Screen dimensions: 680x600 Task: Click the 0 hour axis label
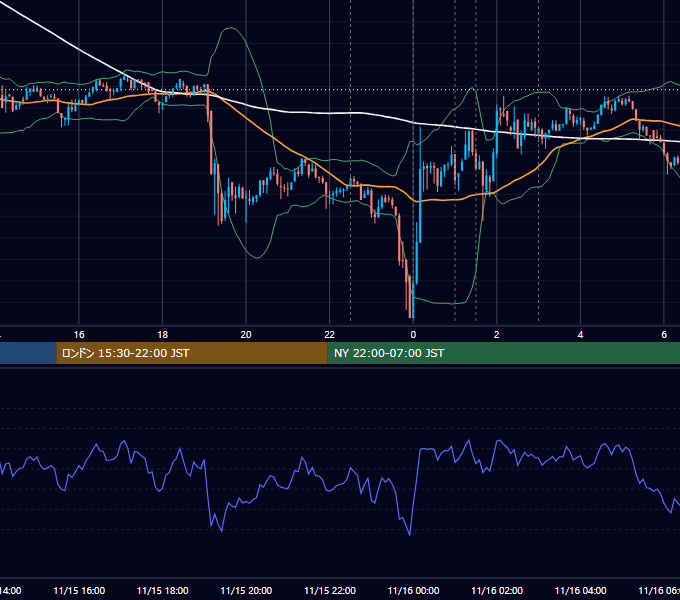[413, 335]
